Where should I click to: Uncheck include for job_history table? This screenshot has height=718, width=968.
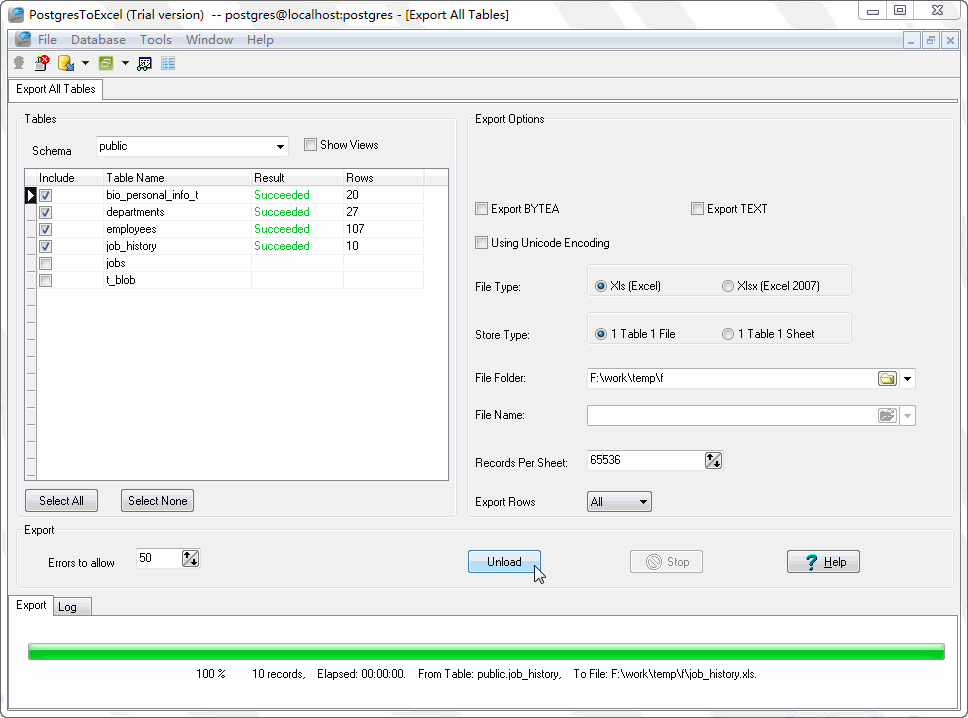pos(46,246)
